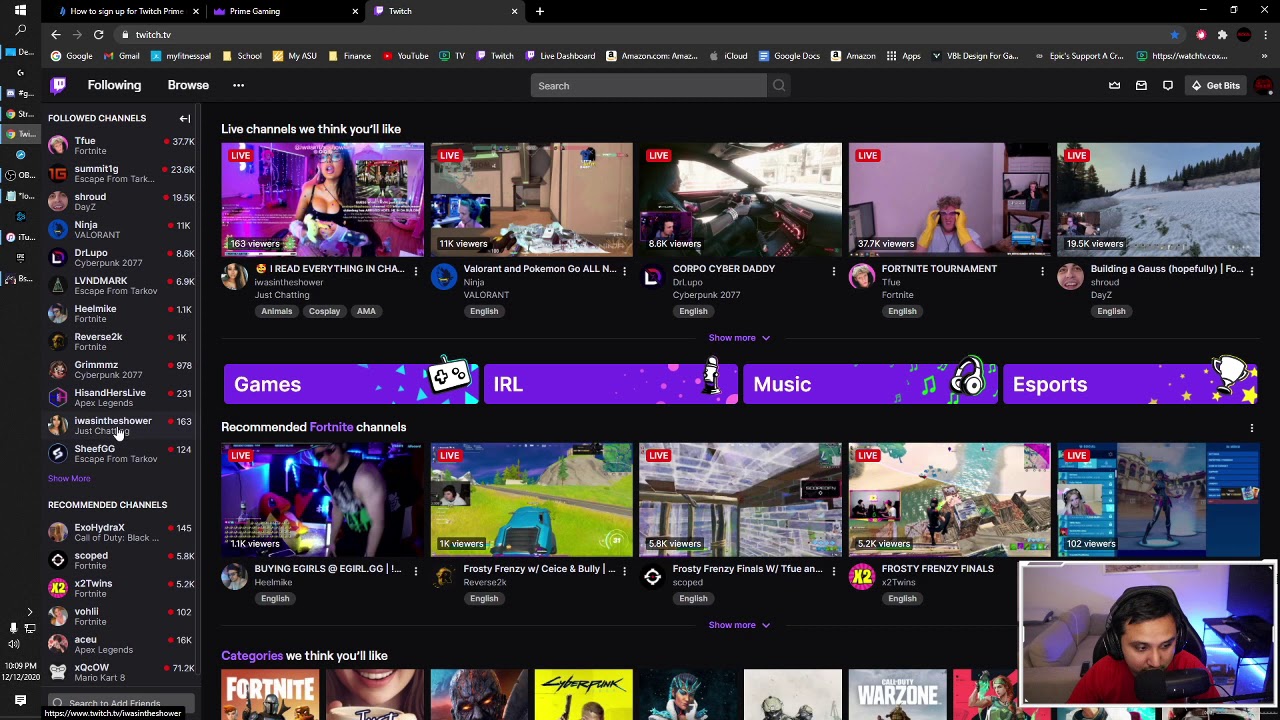Select summit1g in followed channels
1280x720 pixels.
click(120, 174)
